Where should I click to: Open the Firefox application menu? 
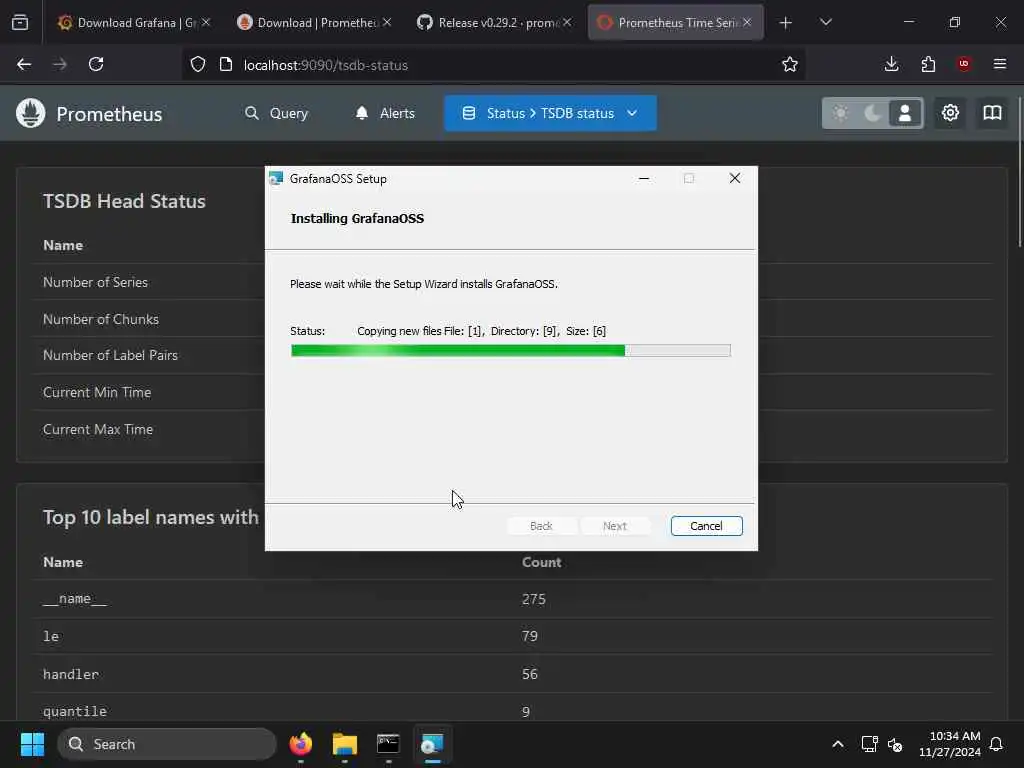click(999, 64)
